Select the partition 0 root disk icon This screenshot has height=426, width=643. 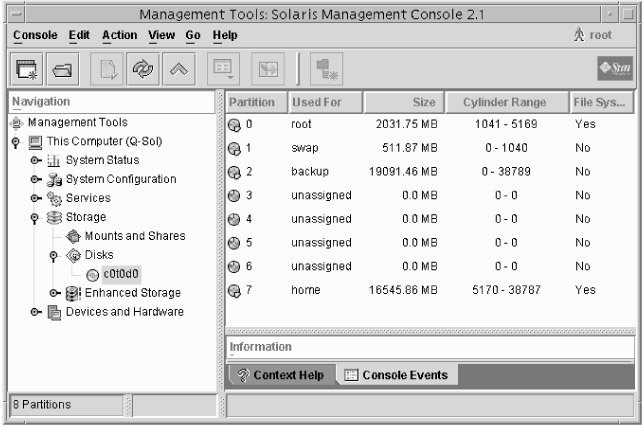click(x=235, y=126)
